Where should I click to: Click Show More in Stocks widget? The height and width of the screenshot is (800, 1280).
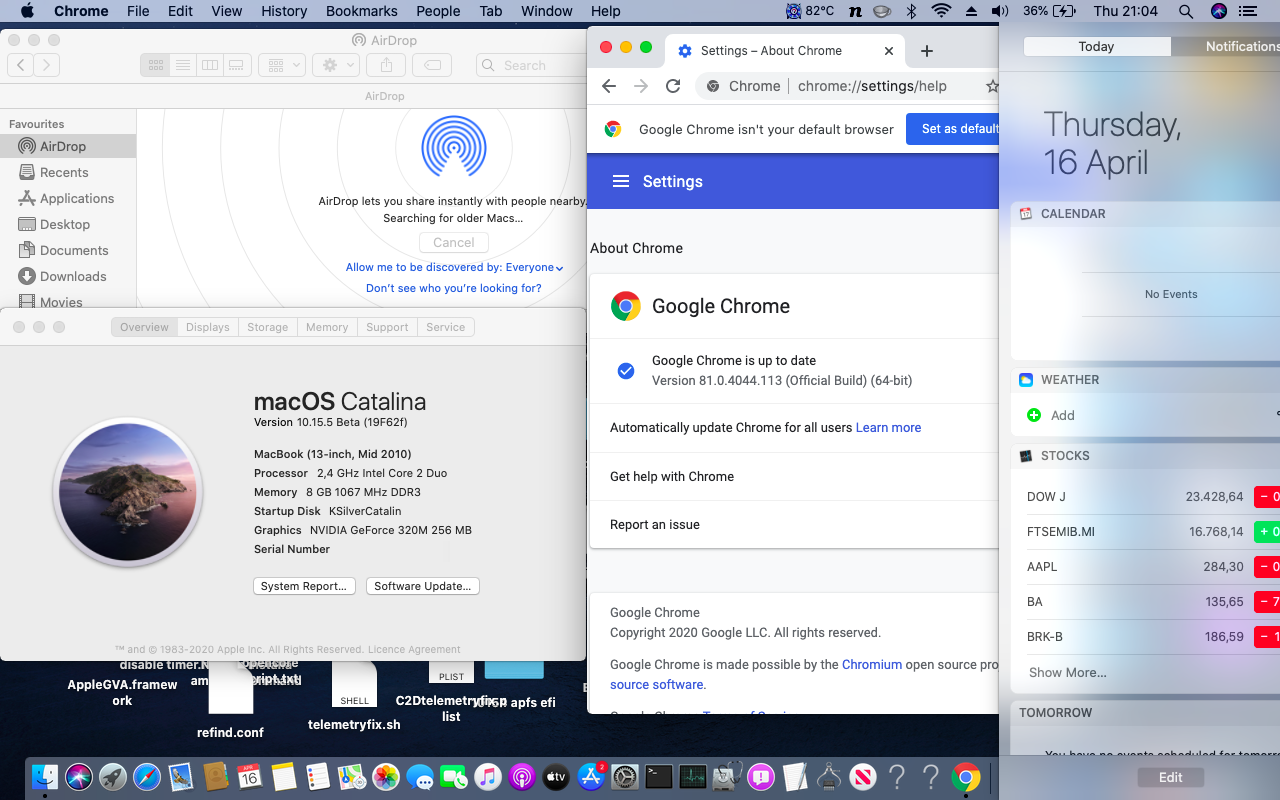click(x=1068, y=672)
